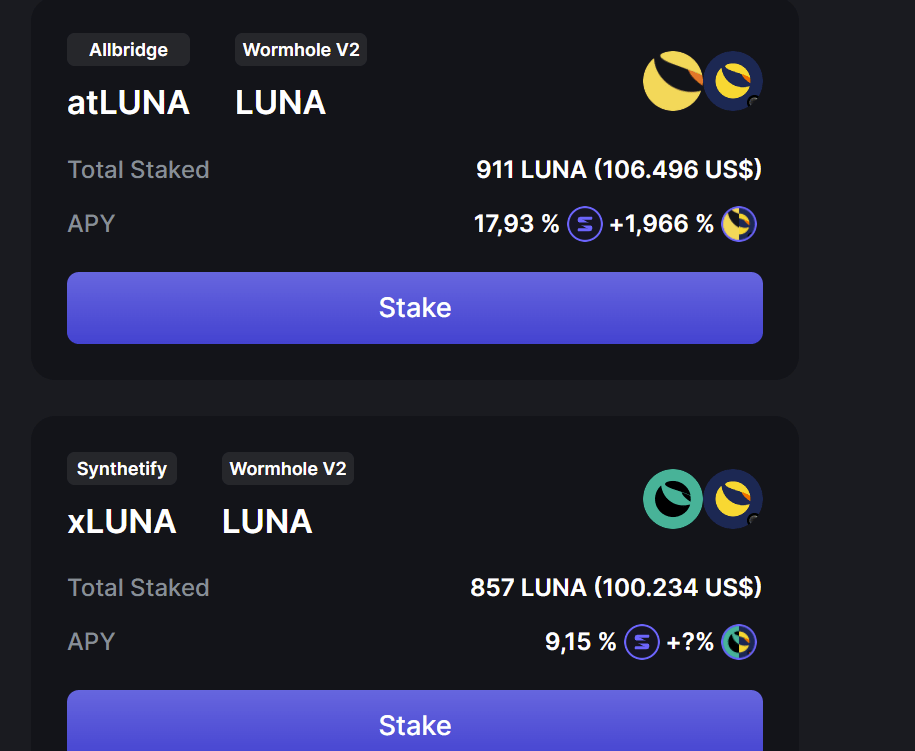Click the +?% unknown APY value
Viewport: 915px width, 751px height.
pyautogui.click(x=691, y=642)
